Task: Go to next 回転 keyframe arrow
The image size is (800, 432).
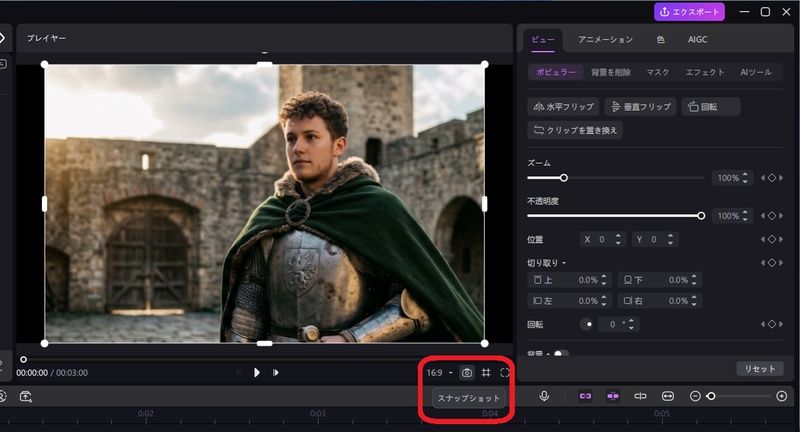Action: tap(781, 324)
